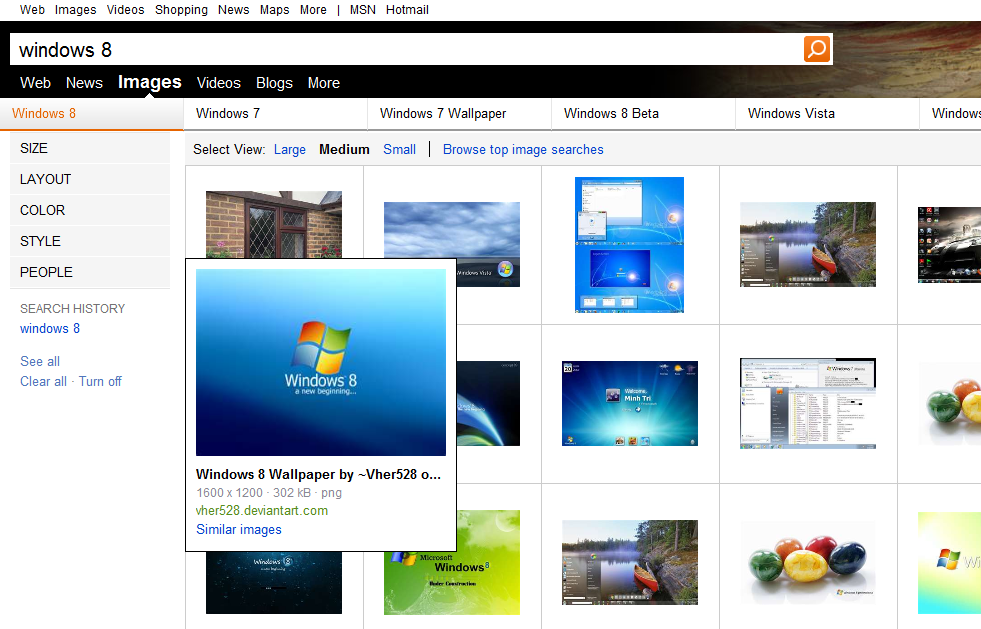Click Similar images link

(239, 529)
